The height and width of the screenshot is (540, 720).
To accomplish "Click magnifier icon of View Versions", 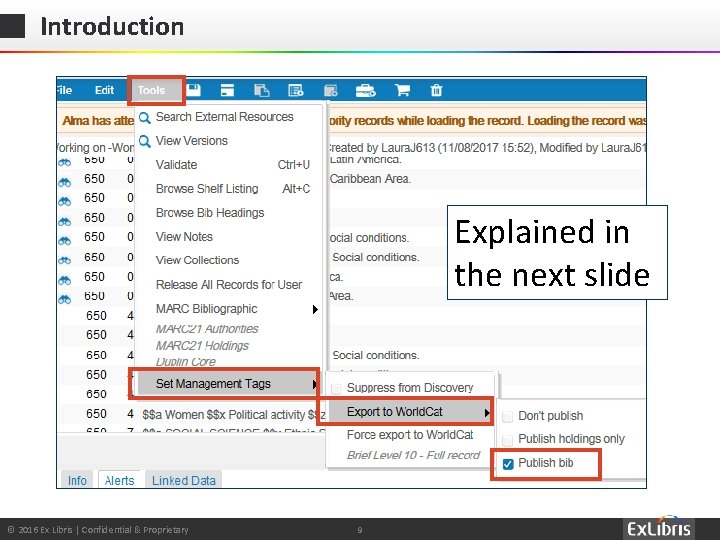I will pos(145,141).
